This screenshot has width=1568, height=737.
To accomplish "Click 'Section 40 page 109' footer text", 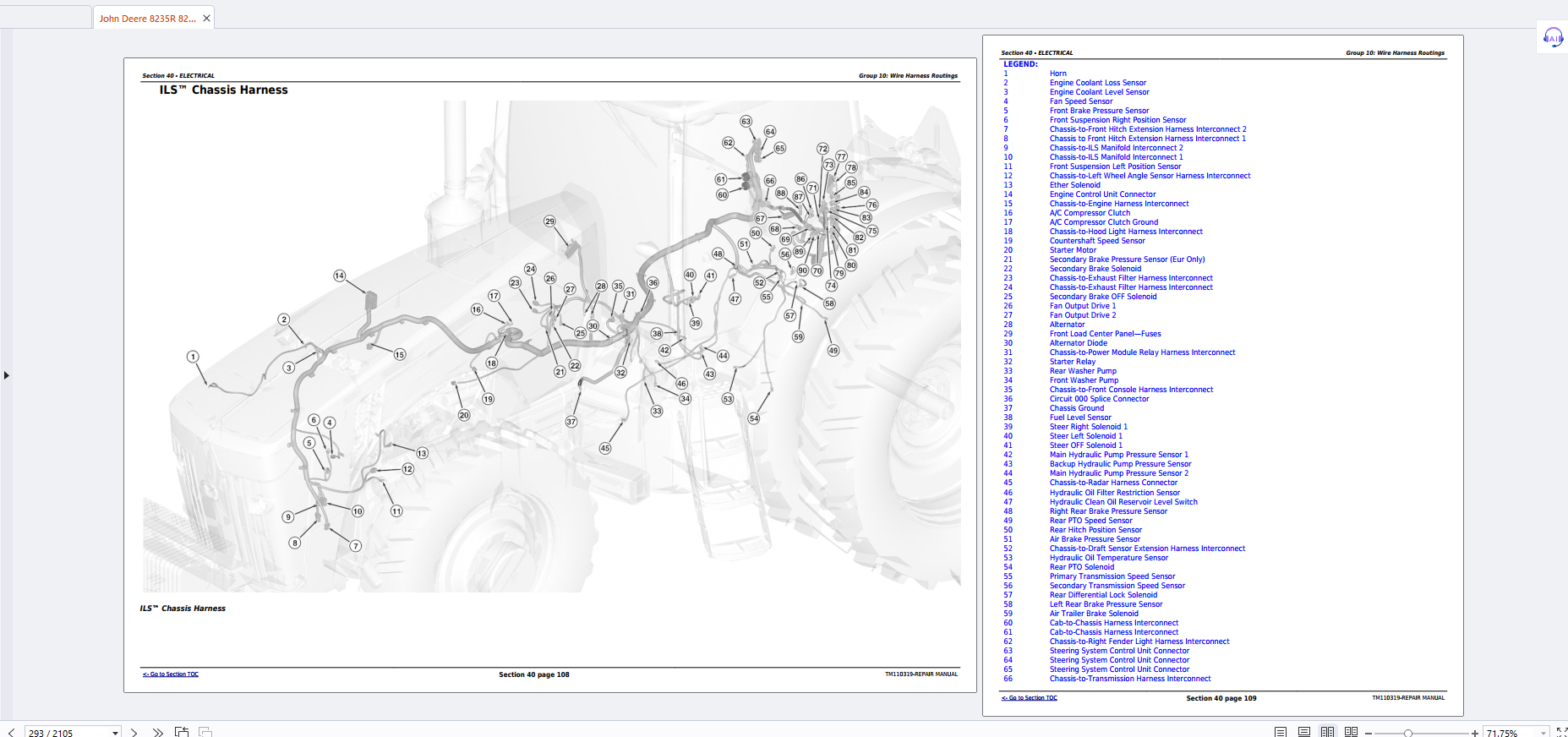I will coord(1221,698).
